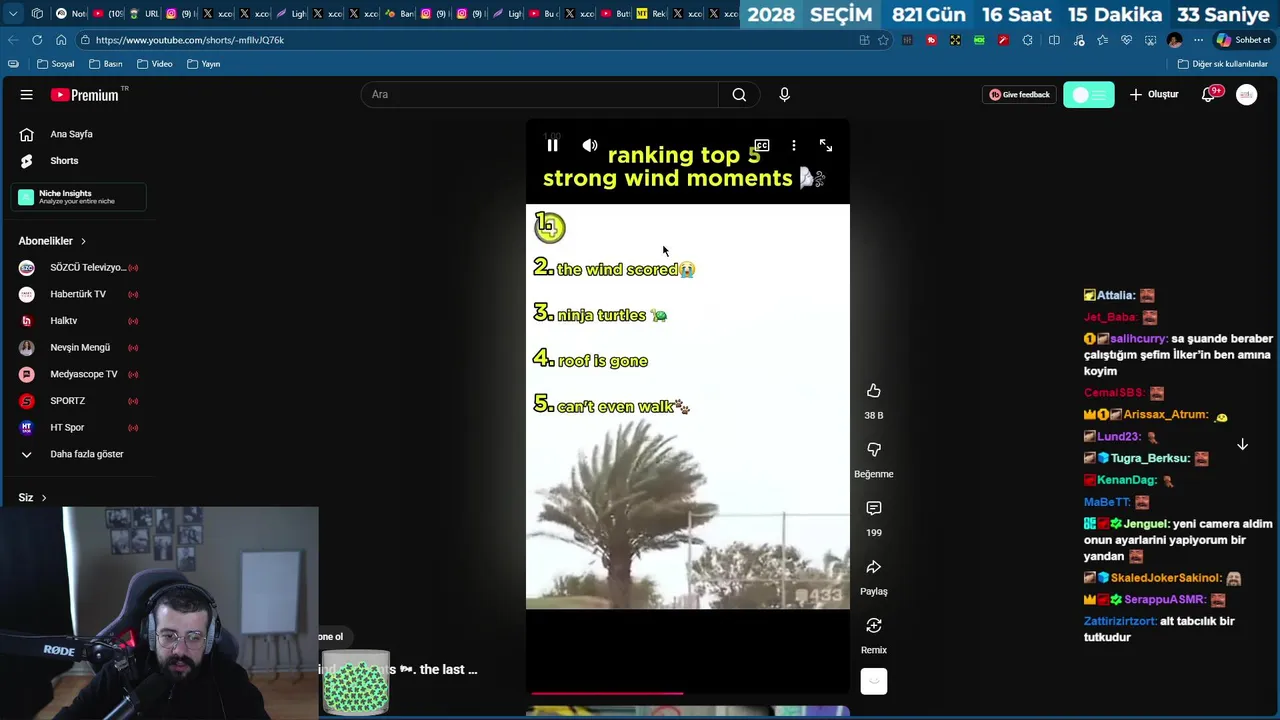The width and height of the screenshot is (1280, 720).
Task: Open the tab list dropdown chevron
Action: click(13, 14)
